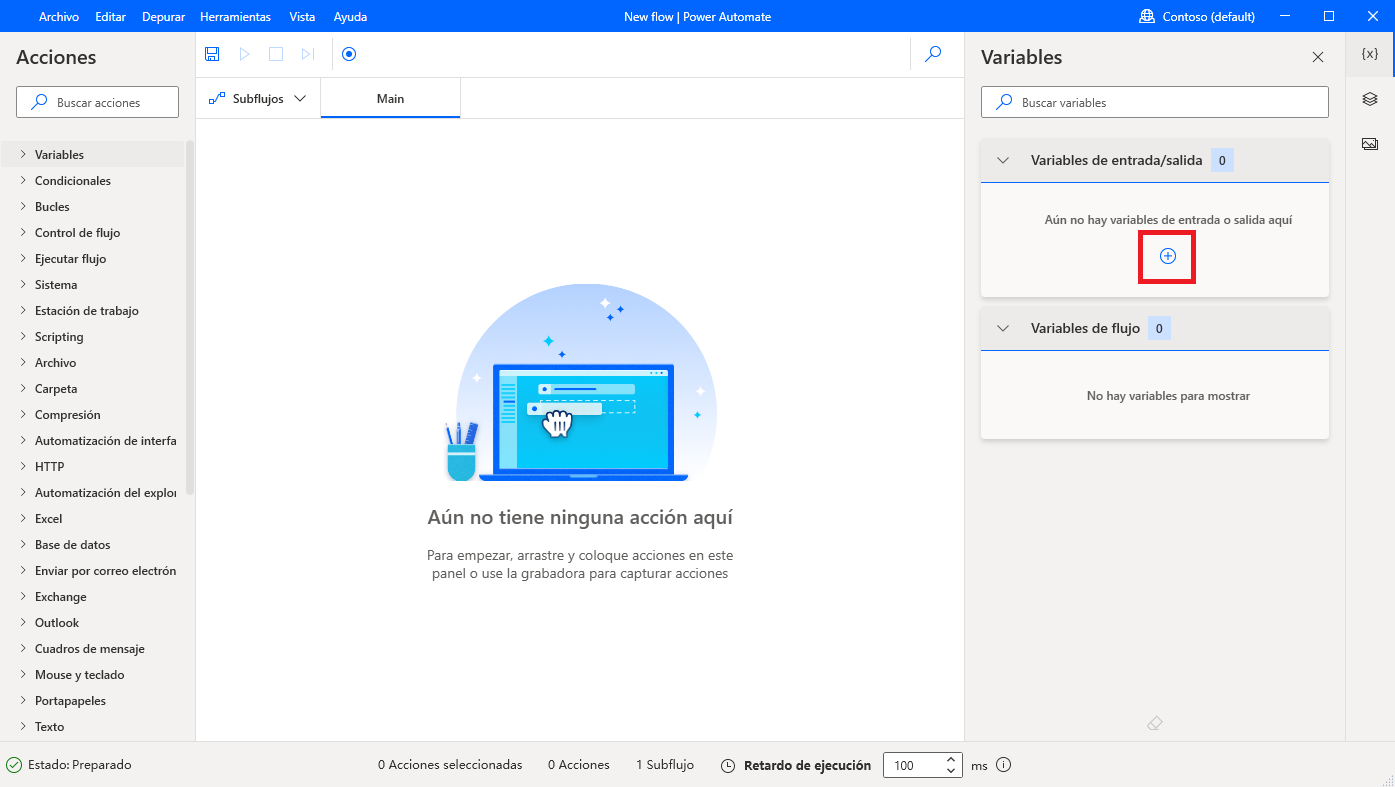Click the execution delay info icon

click(1003, 764)
